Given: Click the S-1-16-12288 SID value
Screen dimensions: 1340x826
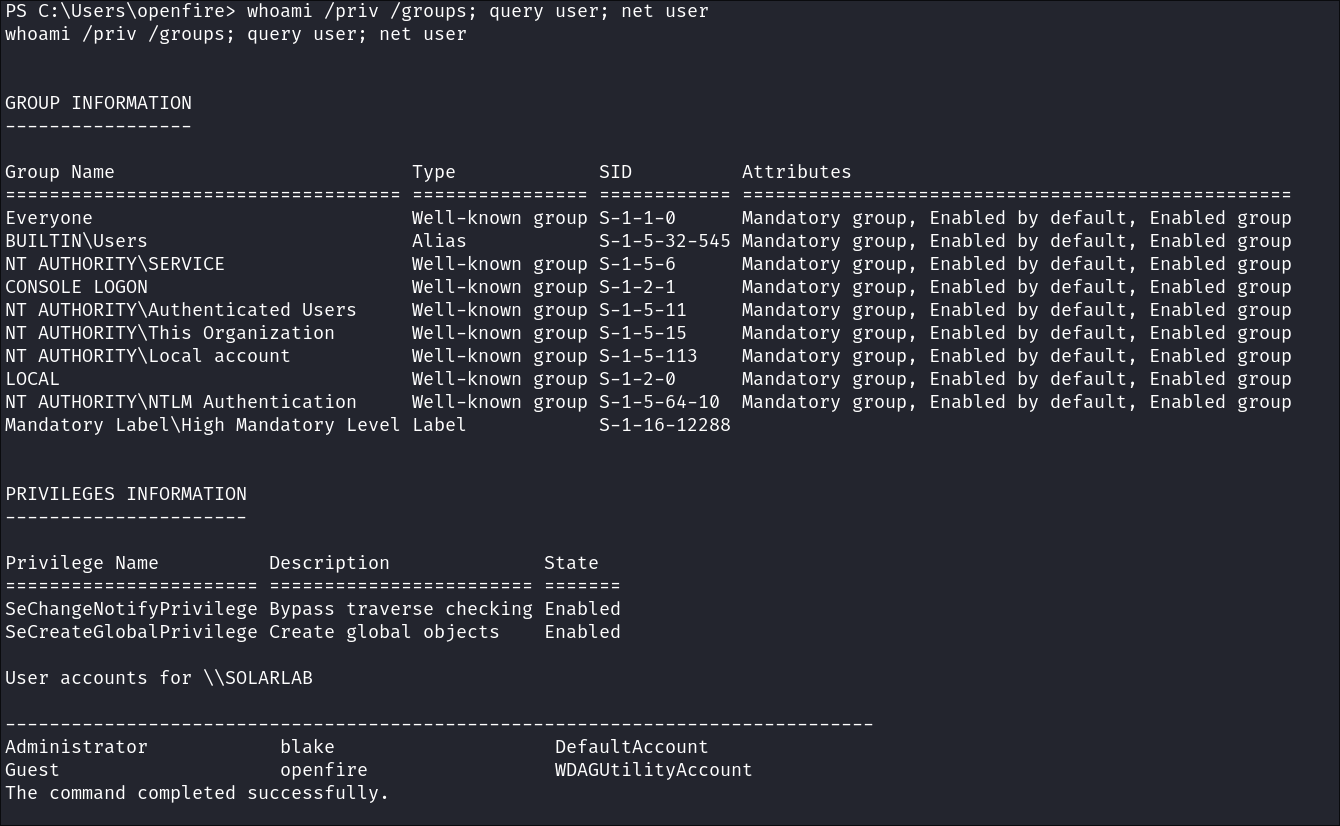Looking at the screenshot, I should click(664, 425).
